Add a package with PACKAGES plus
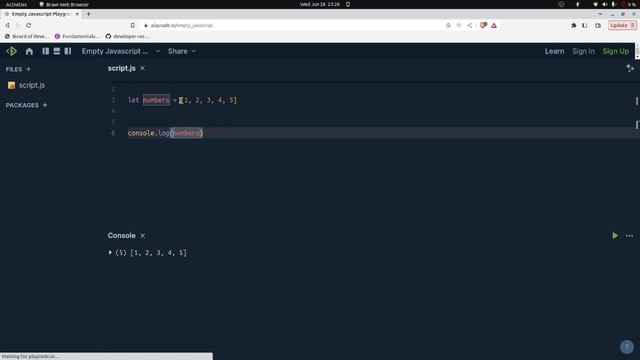Viewport: 640px width, 360px height. point(45,105)
